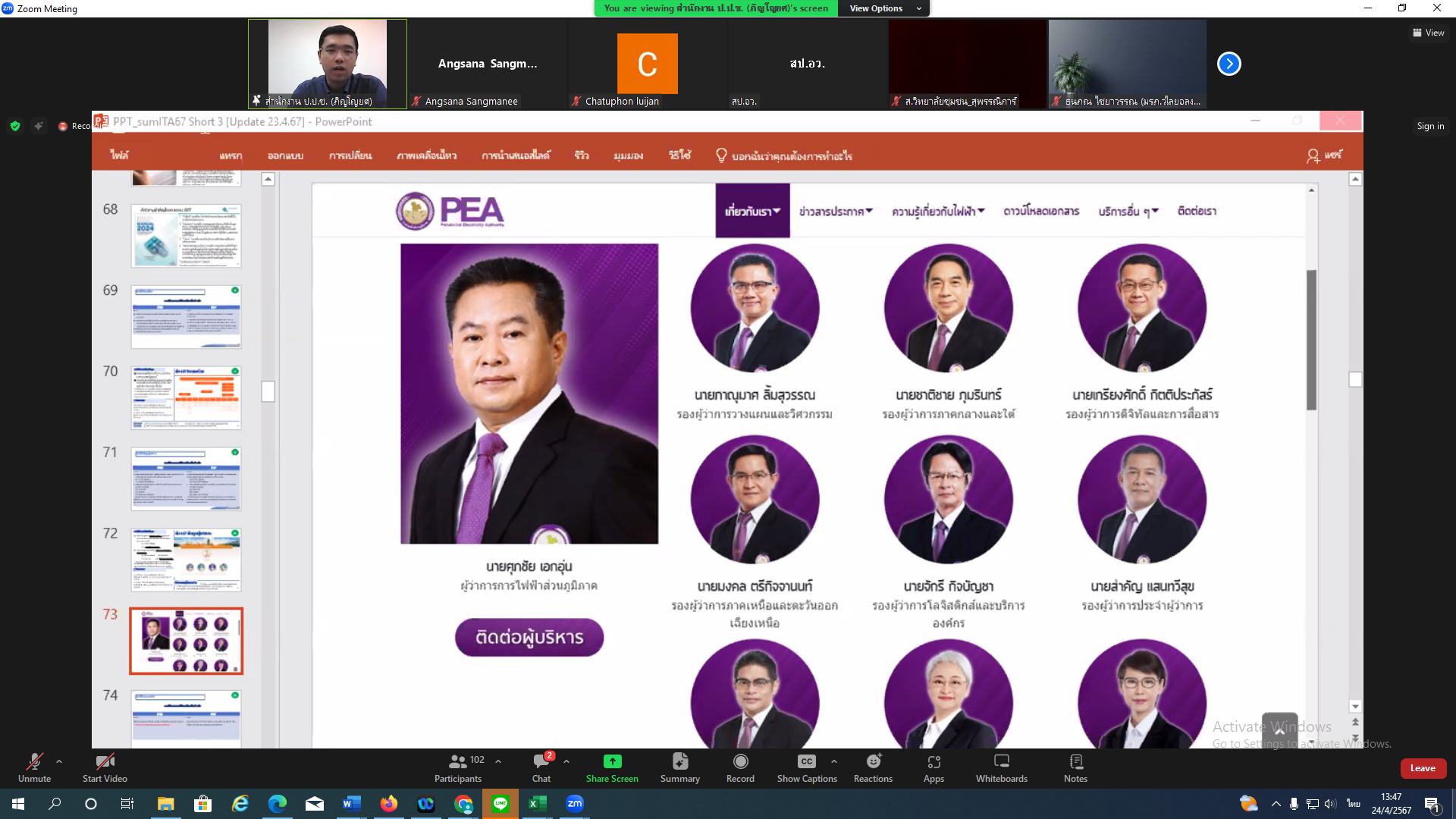This screenshot has height=819, width=1456.
Task: Open Whiteboards
Action: (x=1002, y=767)
